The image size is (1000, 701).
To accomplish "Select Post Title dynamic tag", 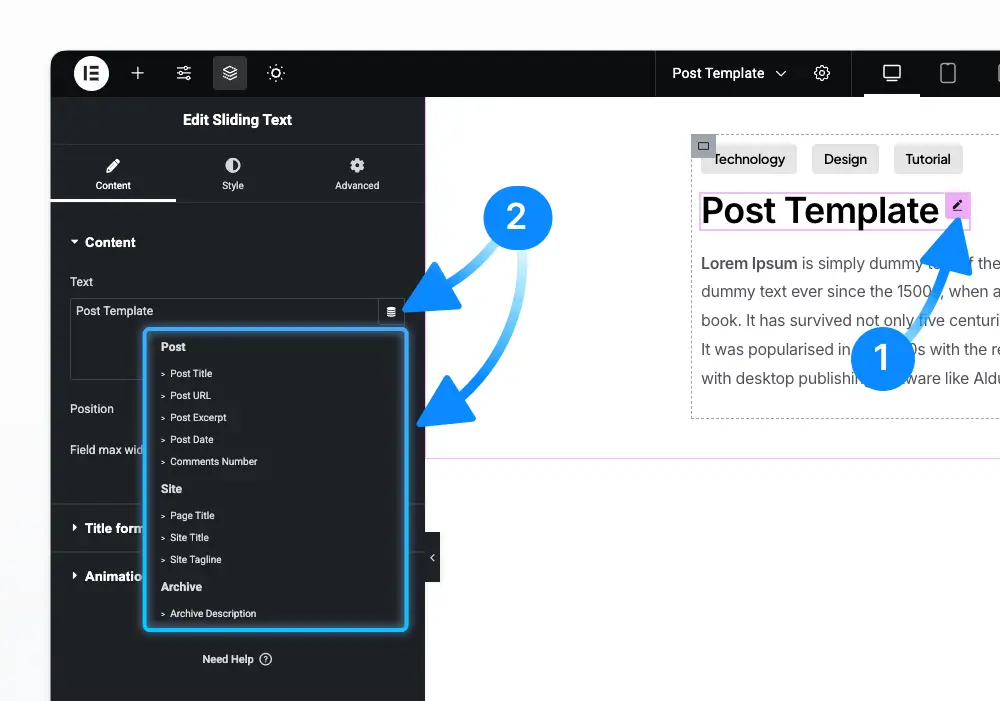I will [x=191, y=374].
